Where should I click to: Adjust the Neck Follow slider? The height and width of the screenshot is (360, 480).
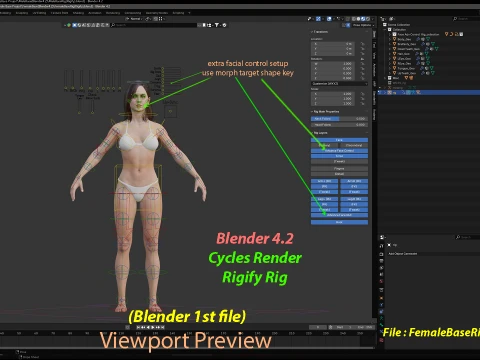[x=339, y=119]
